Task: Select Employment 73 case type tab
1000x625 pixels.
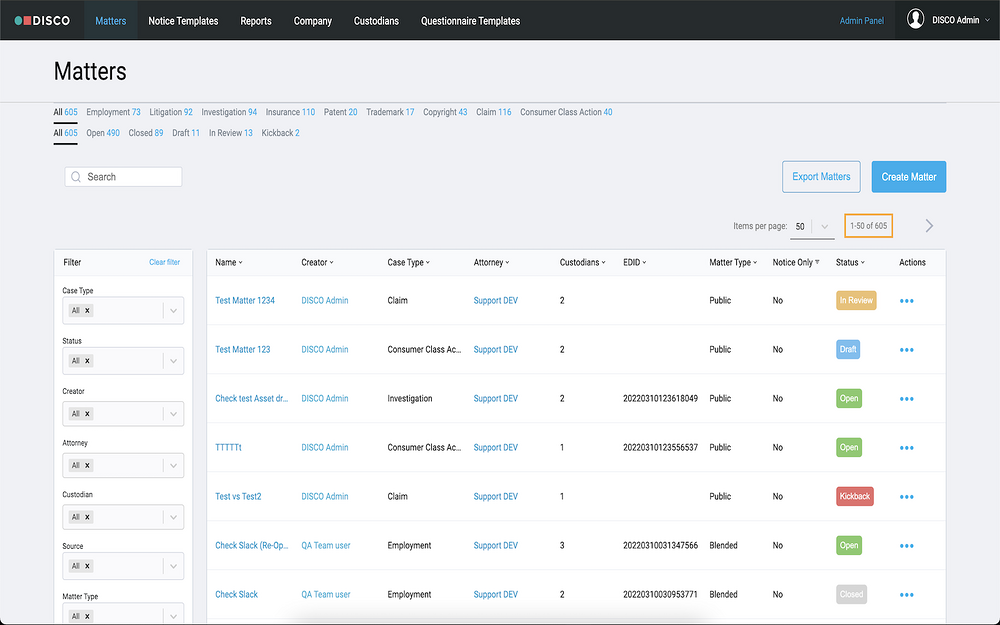Action: point(114,112)
